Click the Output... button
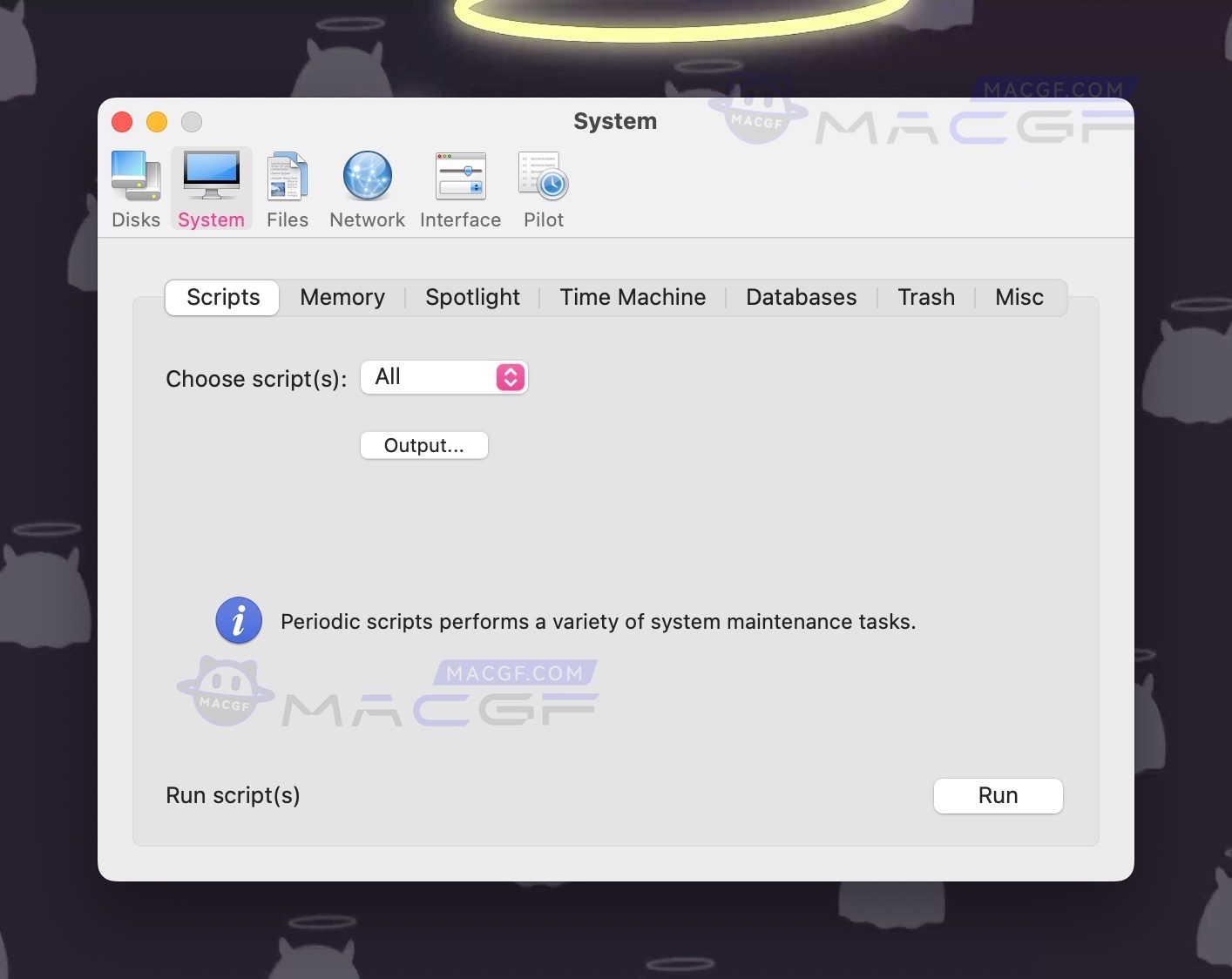The image size is (1232, 979). click(423, 445)
